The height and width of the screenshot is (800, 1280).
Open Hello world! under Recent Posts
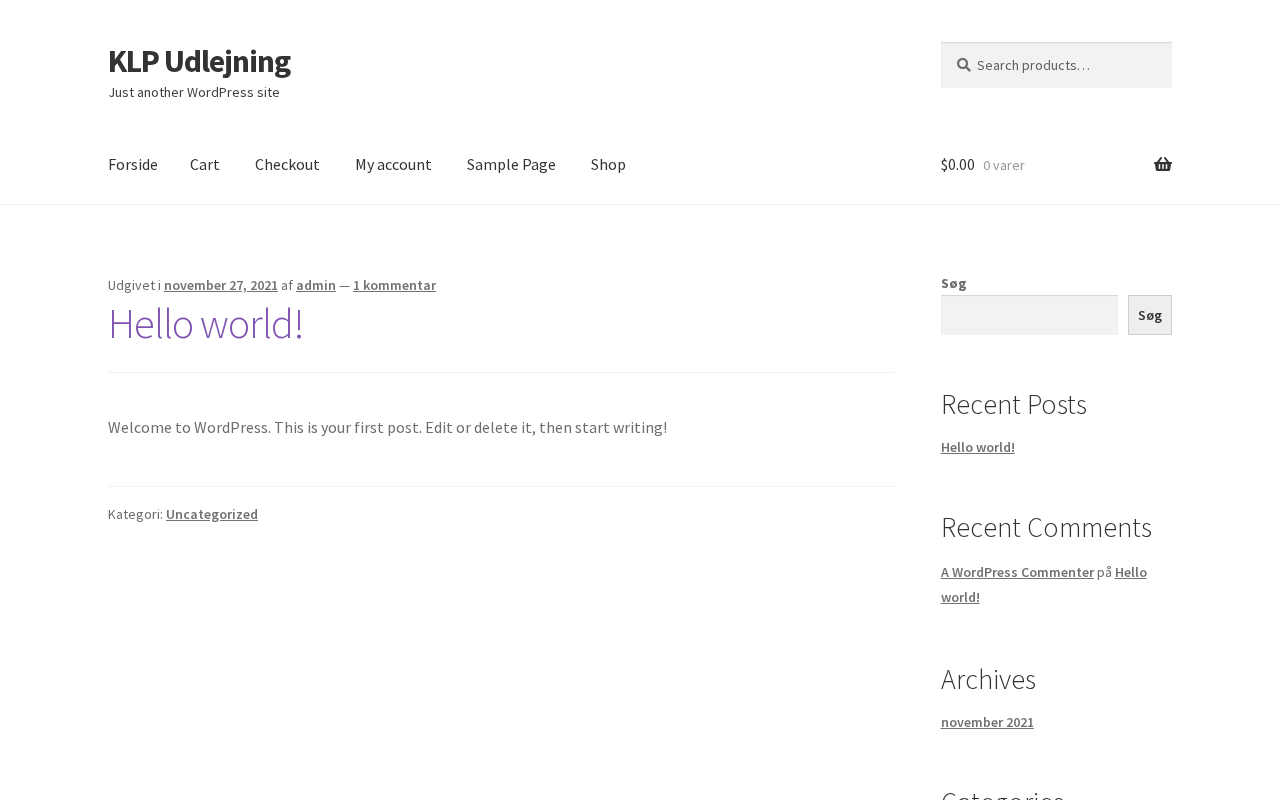click(978, 447)
